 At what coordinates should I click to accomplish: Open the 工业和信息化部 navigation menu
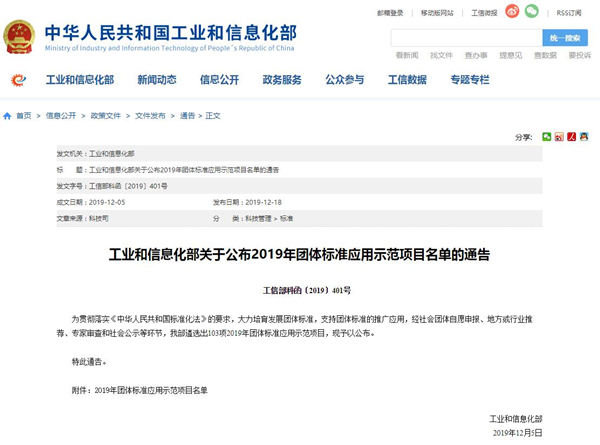coord(79,80)
